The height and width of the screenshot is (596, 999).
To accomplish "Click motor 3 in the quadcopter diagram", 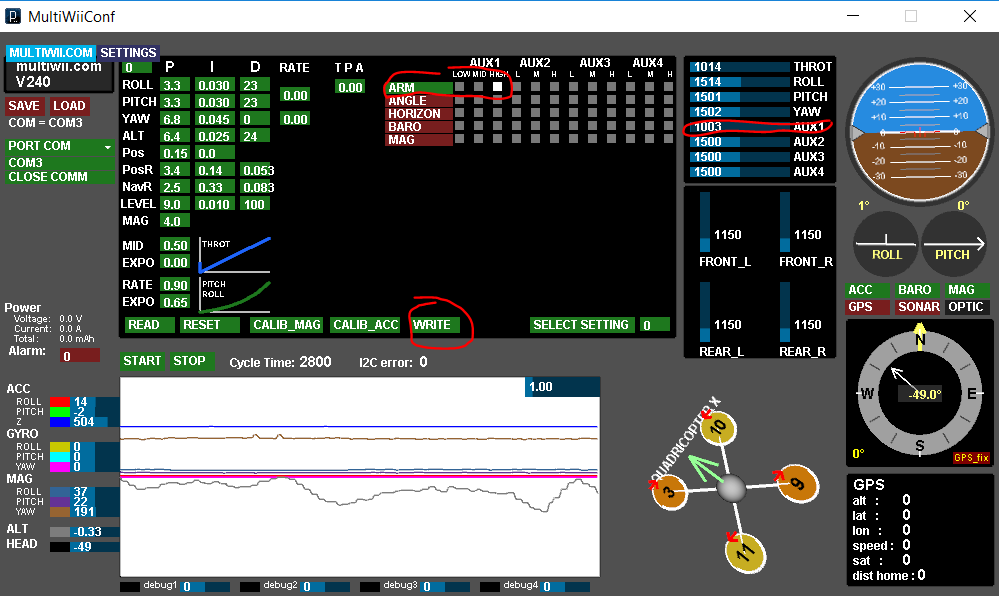I will pyautogui.click(x=670, y=491).
